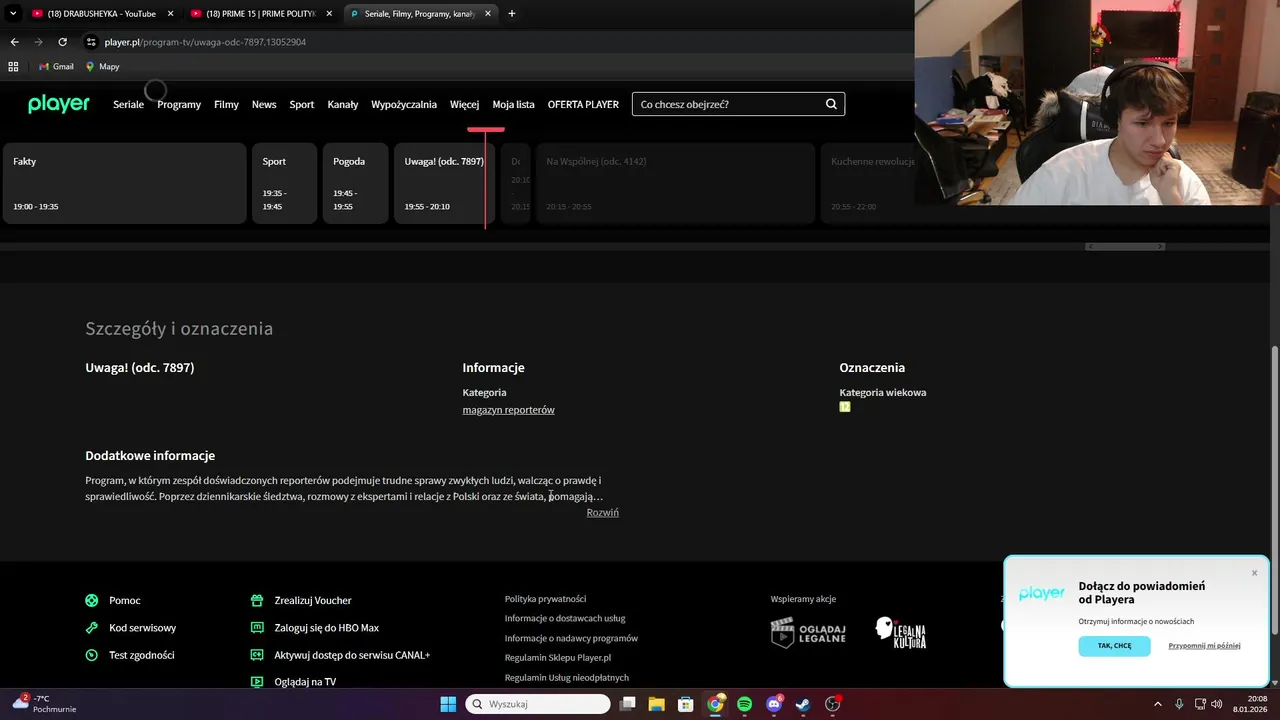The height and width of the screenshot is (720, 1280).
Task: Click the schedule horizontal scrollbar thumb
Action: click(x=1126, y=246)
